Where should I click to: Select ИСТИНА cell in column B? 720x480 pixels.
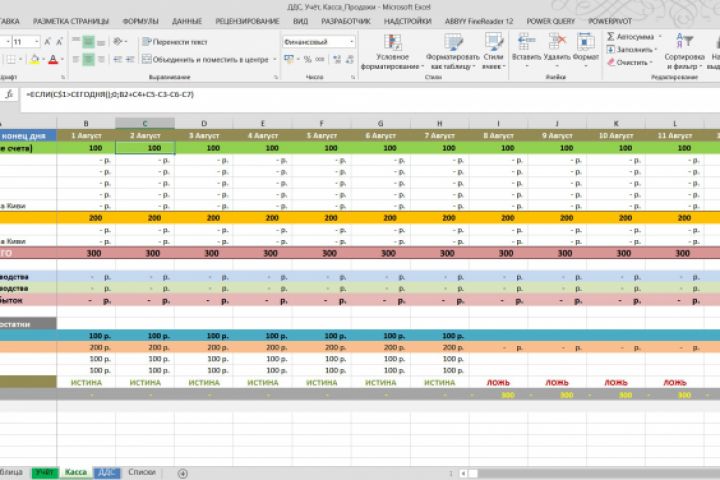point(86,382)
